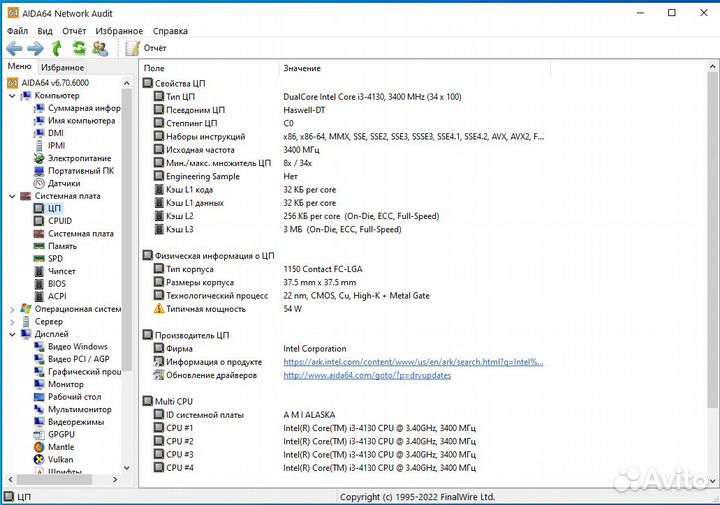The height and width of the screenshot is (505, 720).
Task: Open the Вид menu
Action: click(45, 31)
